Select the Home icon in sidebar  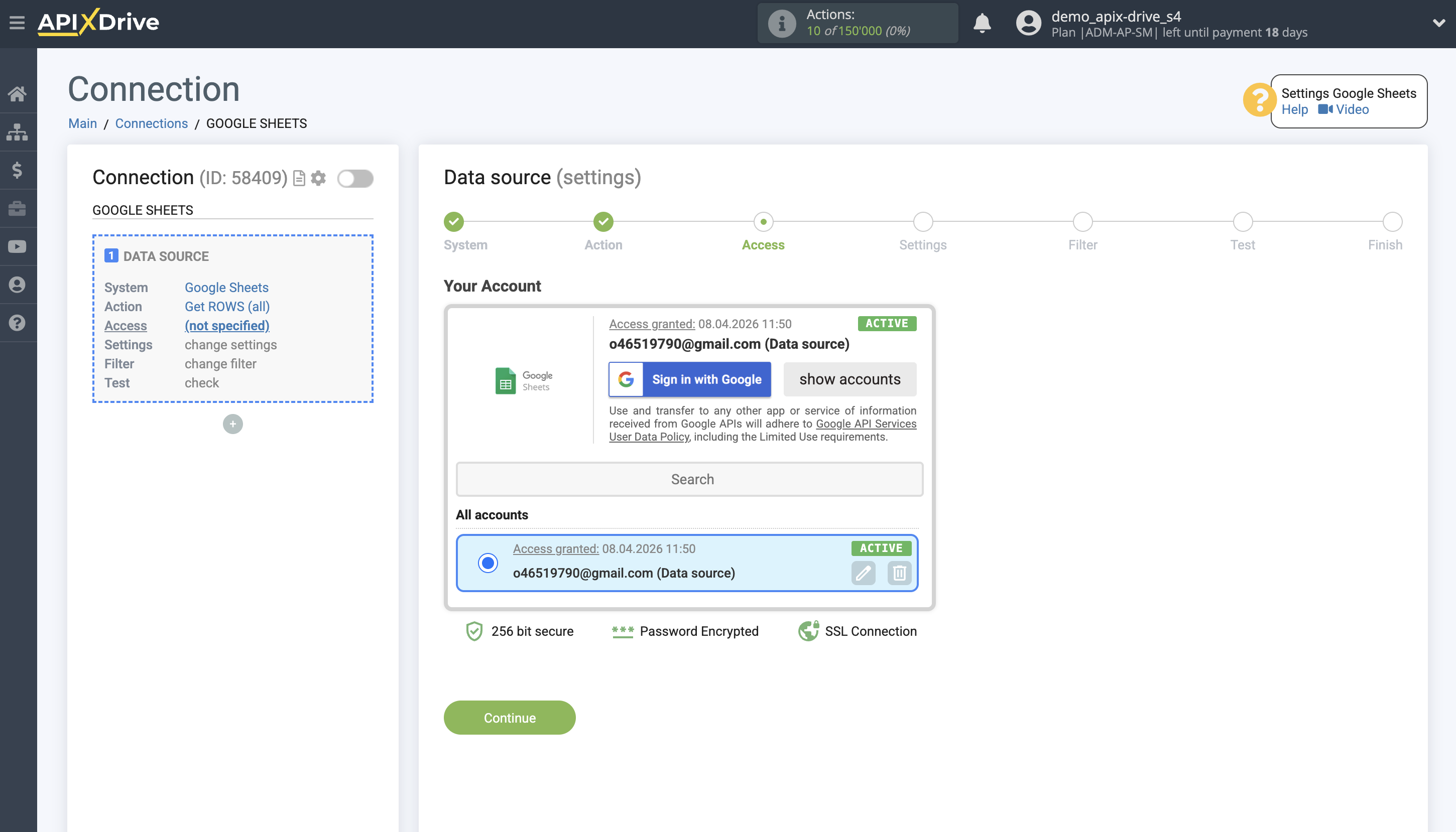(x=18, y=94)
